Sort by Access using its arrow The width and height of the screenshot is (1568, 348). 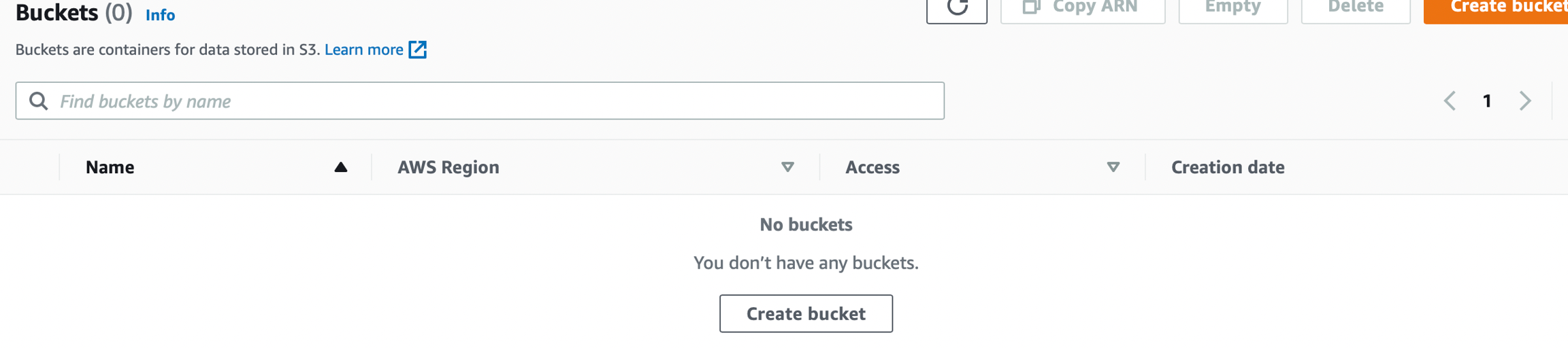point(1113,167)
